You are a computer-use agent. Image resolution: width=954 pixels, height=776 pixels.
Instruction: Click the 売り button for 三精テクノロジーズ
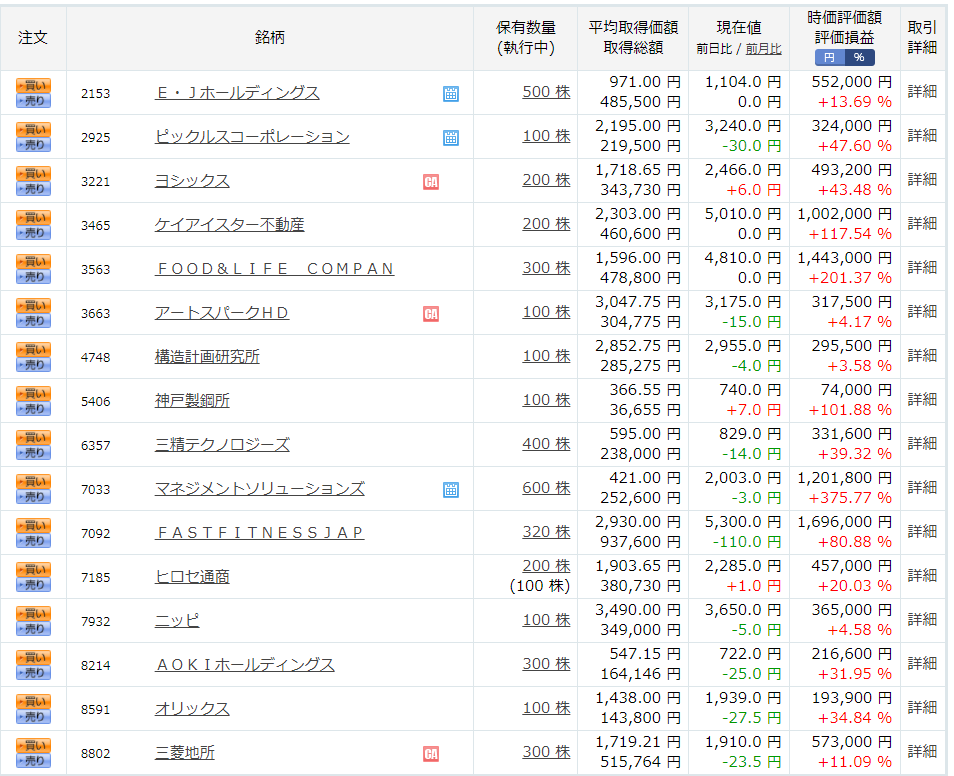click(33, 452)
